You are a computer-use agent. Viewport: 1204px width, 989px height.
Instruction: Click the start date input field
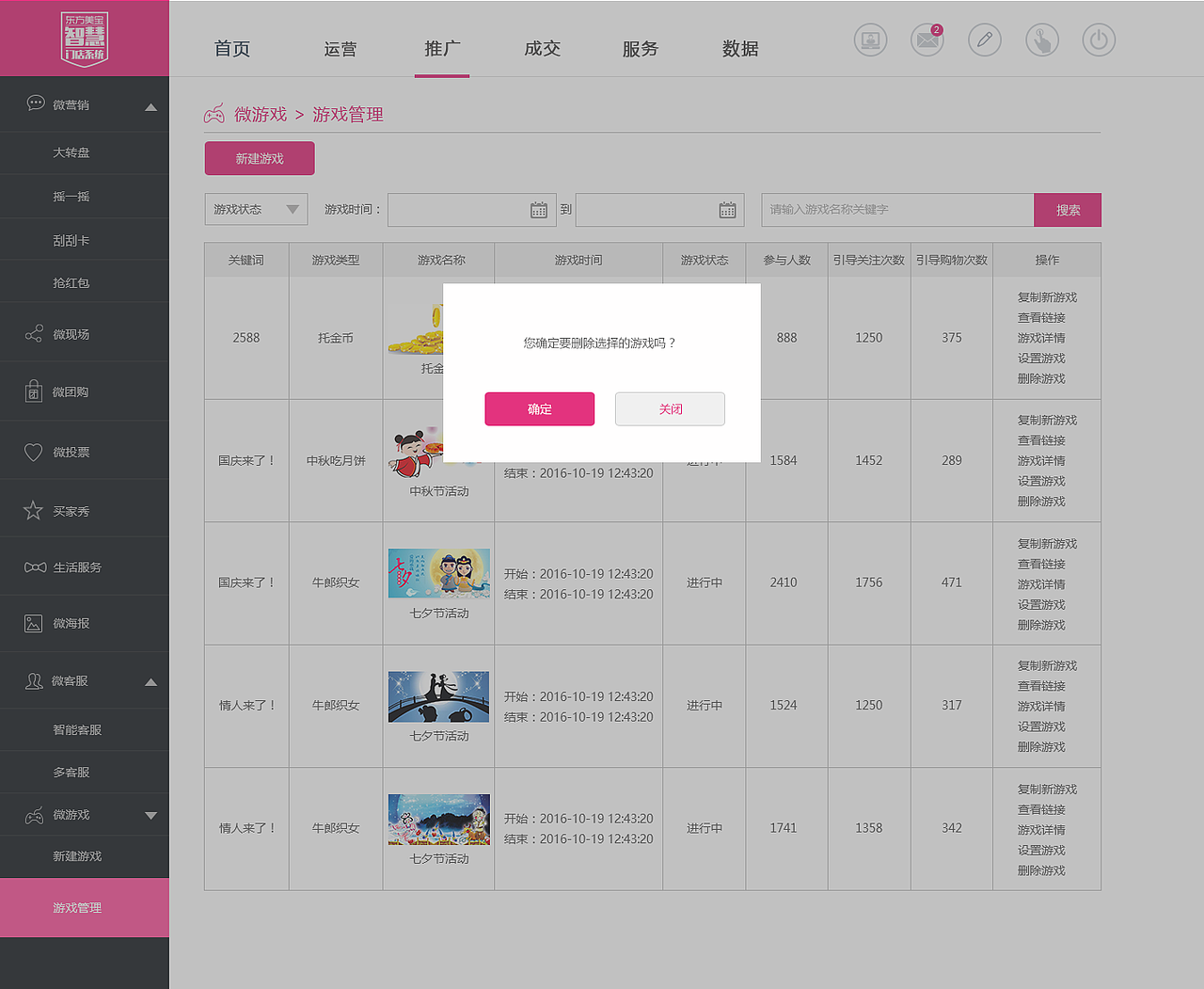click(x=472, y=210)
